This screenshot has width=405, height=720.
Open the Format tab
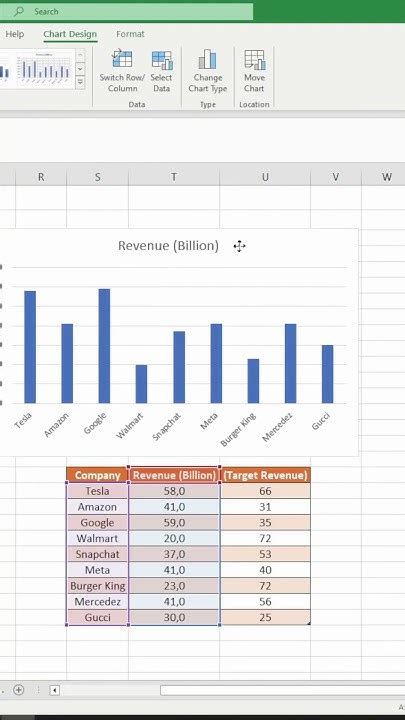130,34
